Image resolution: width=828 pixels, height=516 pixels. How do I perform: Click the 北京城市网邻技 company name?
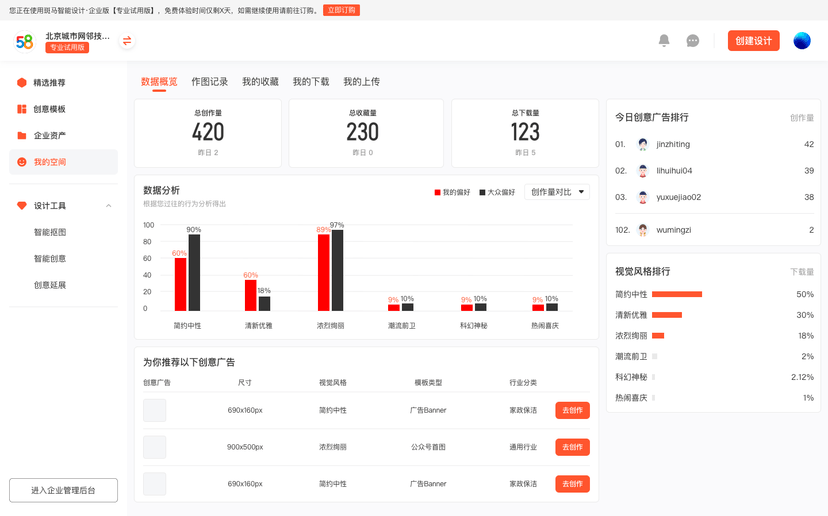(x=77, y=36)
